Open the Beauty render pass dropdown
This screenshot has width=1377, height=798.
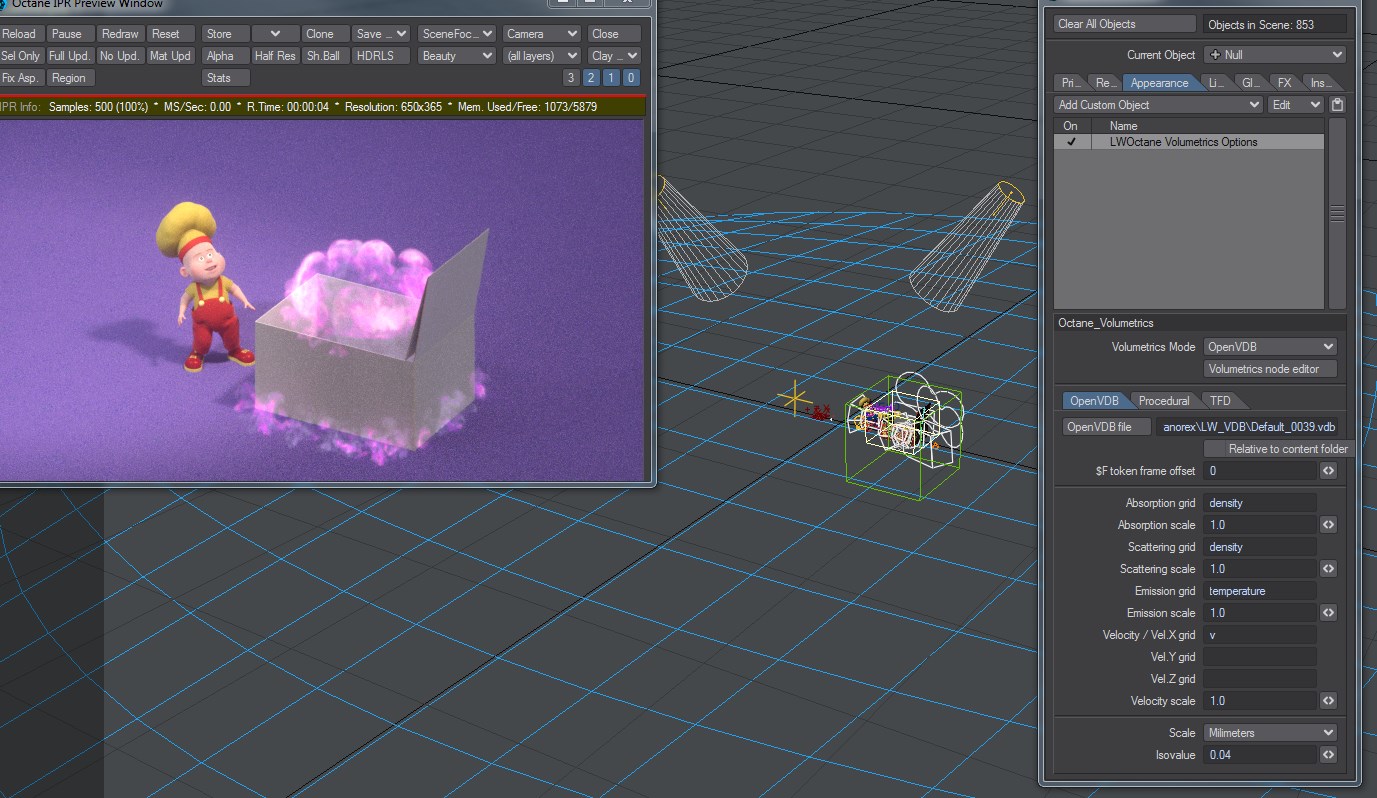457,56
